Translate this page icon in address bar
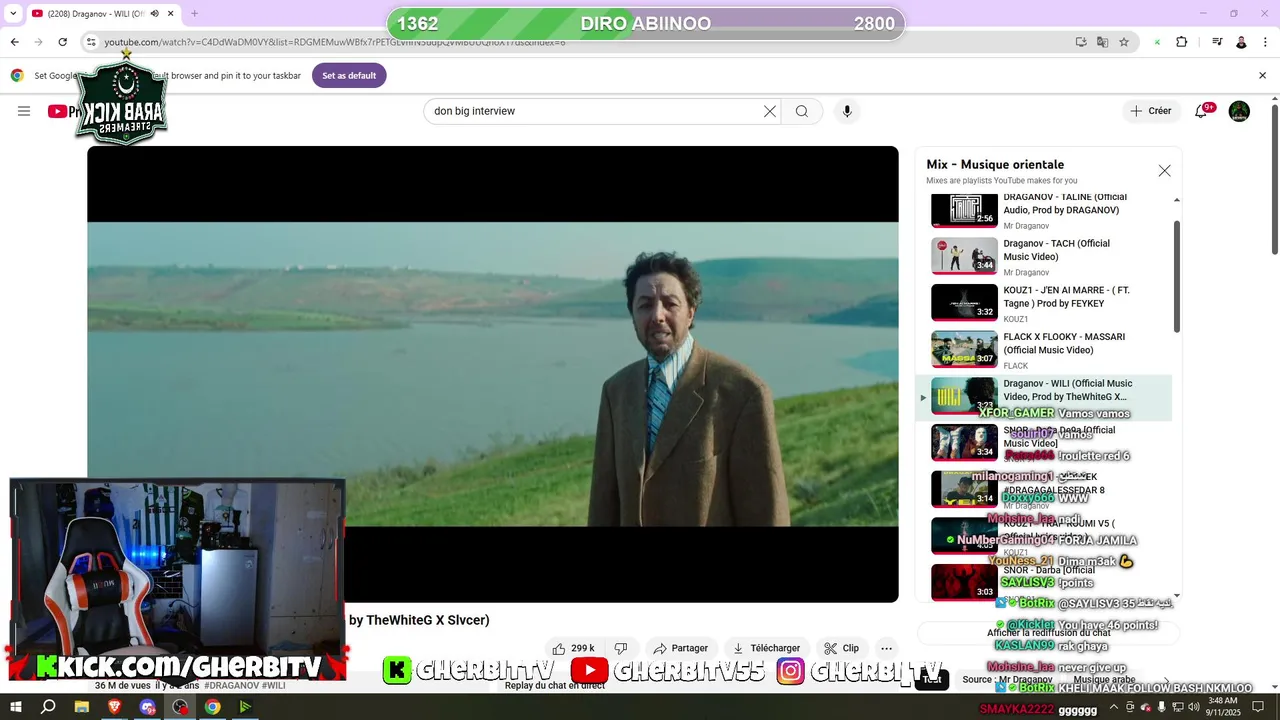The height and width of the screenshot is (720, 1280). [x=1102, y=42]
